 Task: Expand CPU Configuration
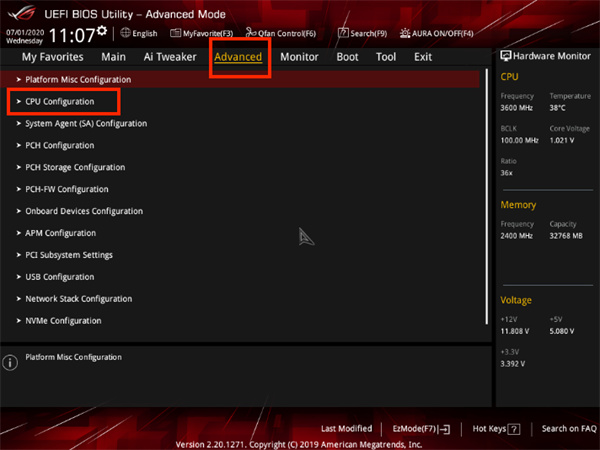click(x=60, y=102)
